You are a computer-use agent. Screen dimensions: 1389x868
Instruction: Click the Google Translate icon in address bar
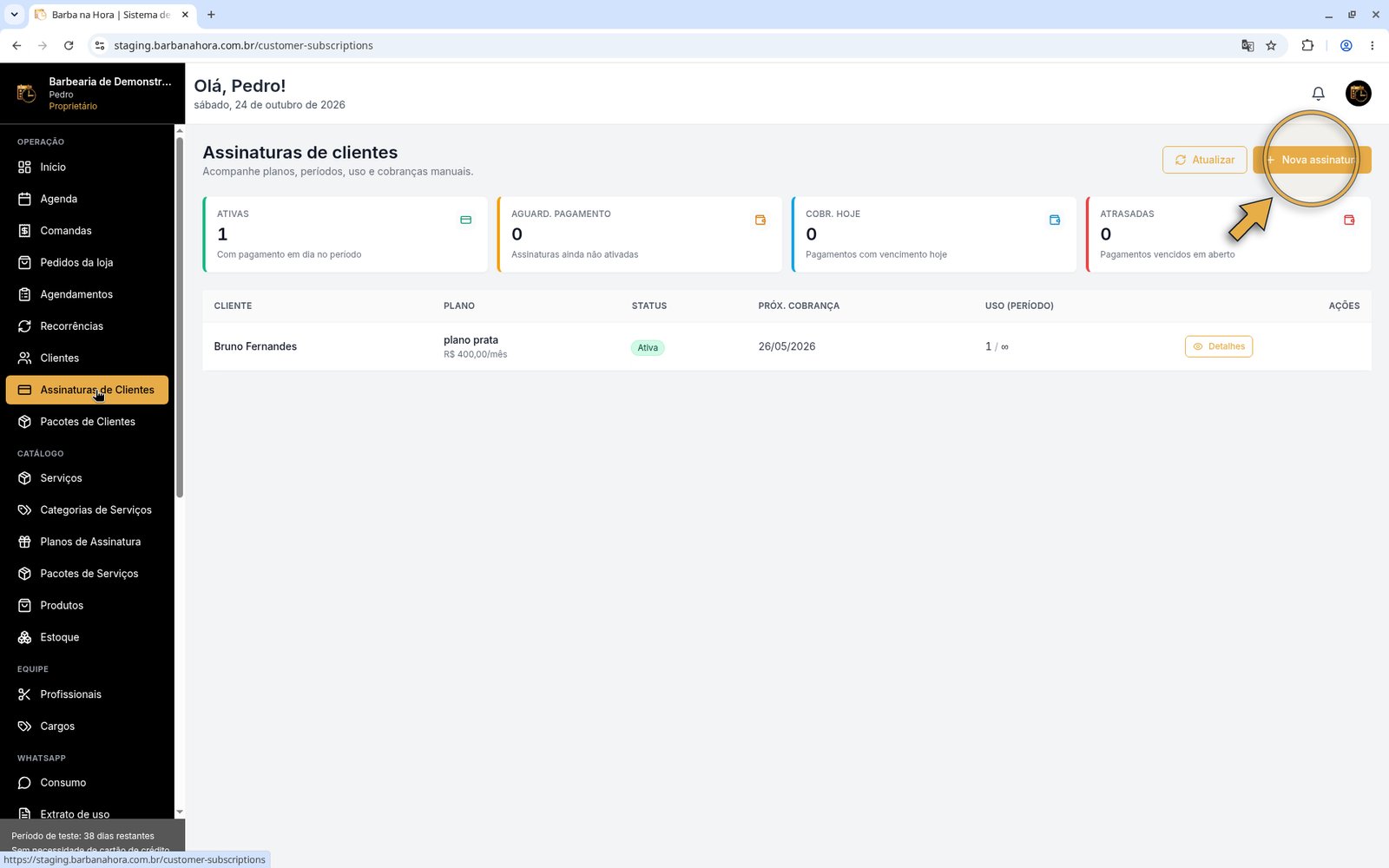[x=1247, y=45]
